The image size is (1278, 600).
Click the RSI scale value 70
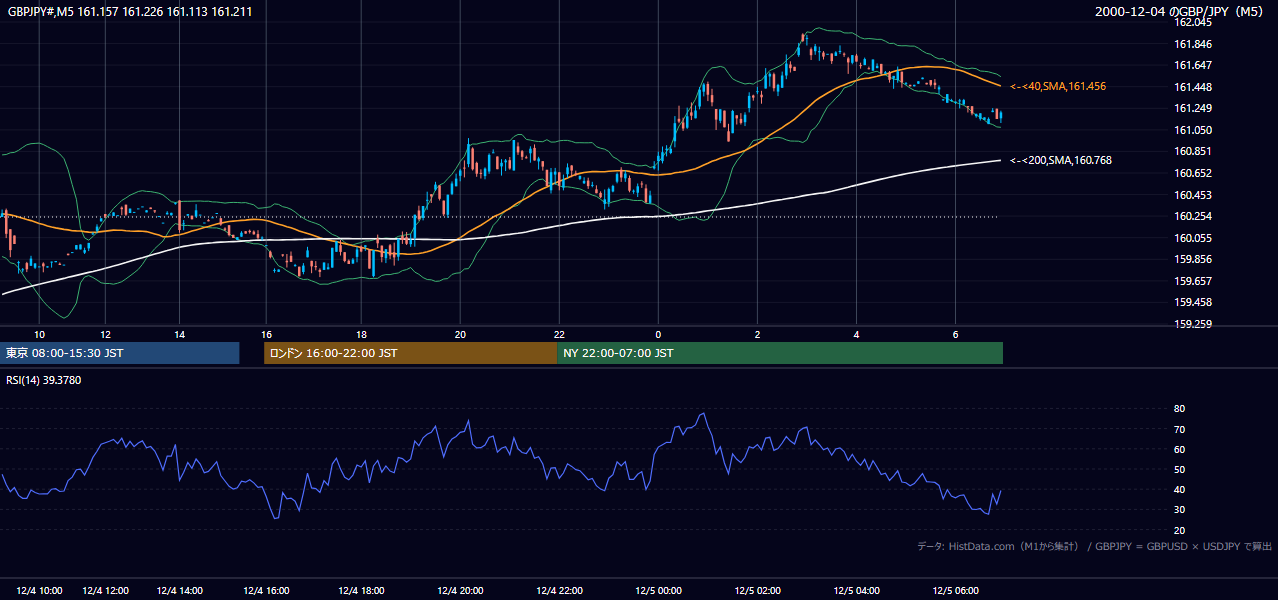coord(1180,429)
